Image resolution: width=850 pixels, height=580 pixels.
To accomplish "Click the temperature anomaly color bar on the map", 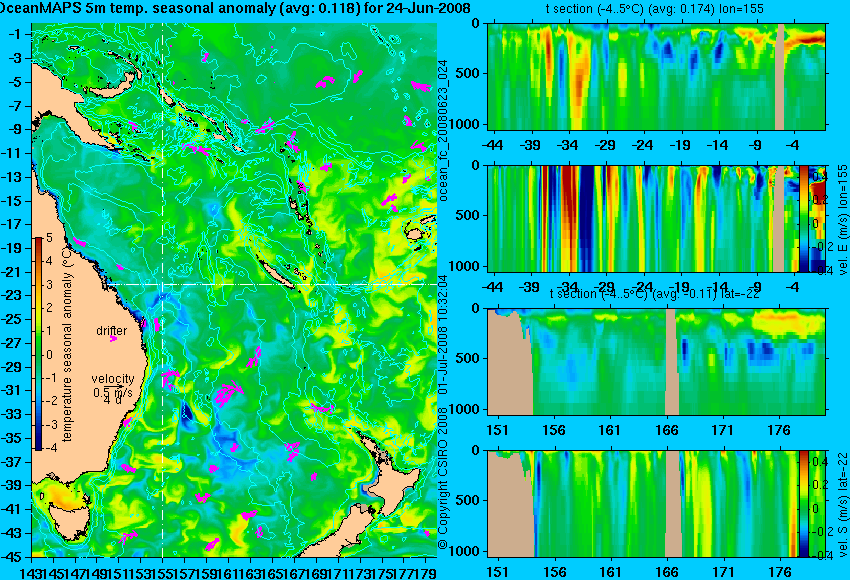I will (39, 344).
